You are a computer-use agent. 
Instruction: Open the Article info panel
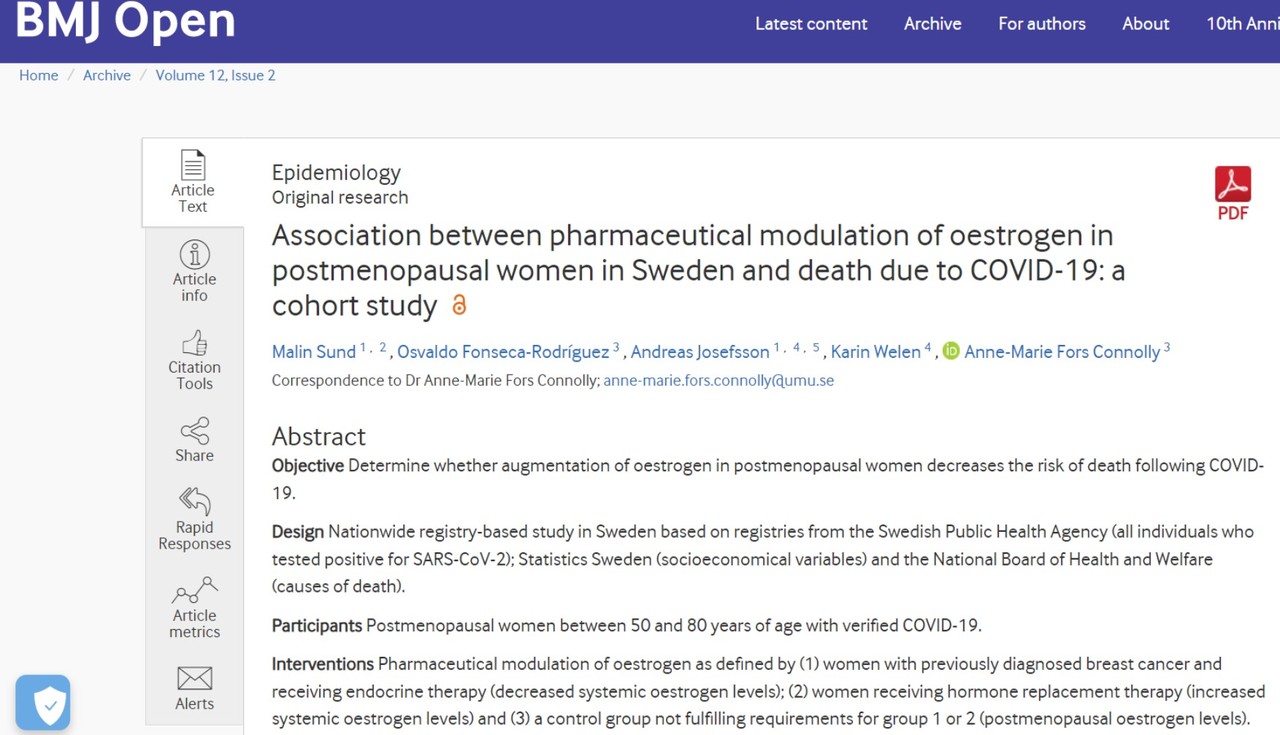(x=194, y=255)
